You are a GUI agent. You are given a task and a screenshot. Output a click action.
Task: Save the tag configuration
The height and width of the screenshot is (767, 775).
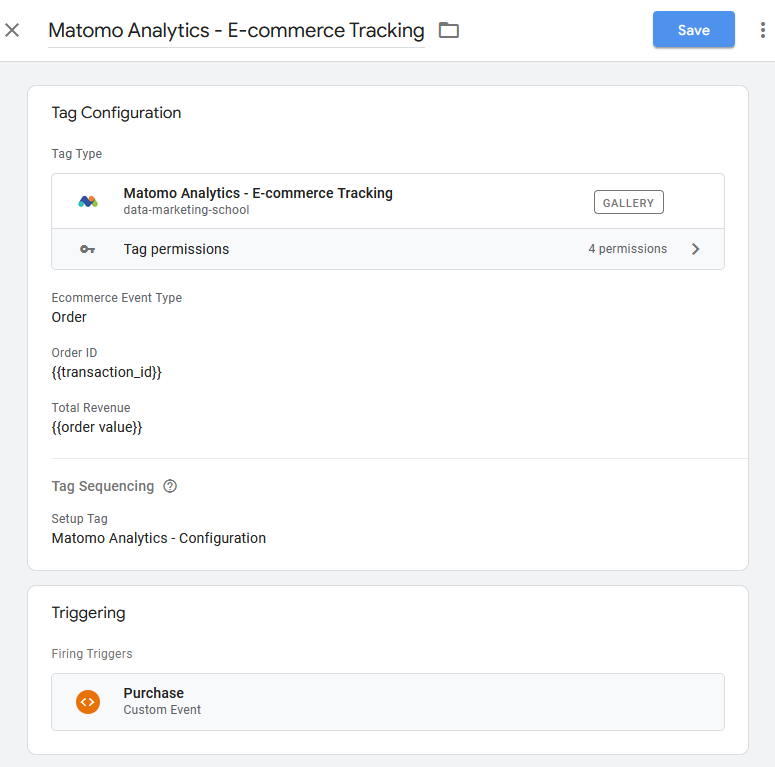pyautogui.click(x=693, y=30)
